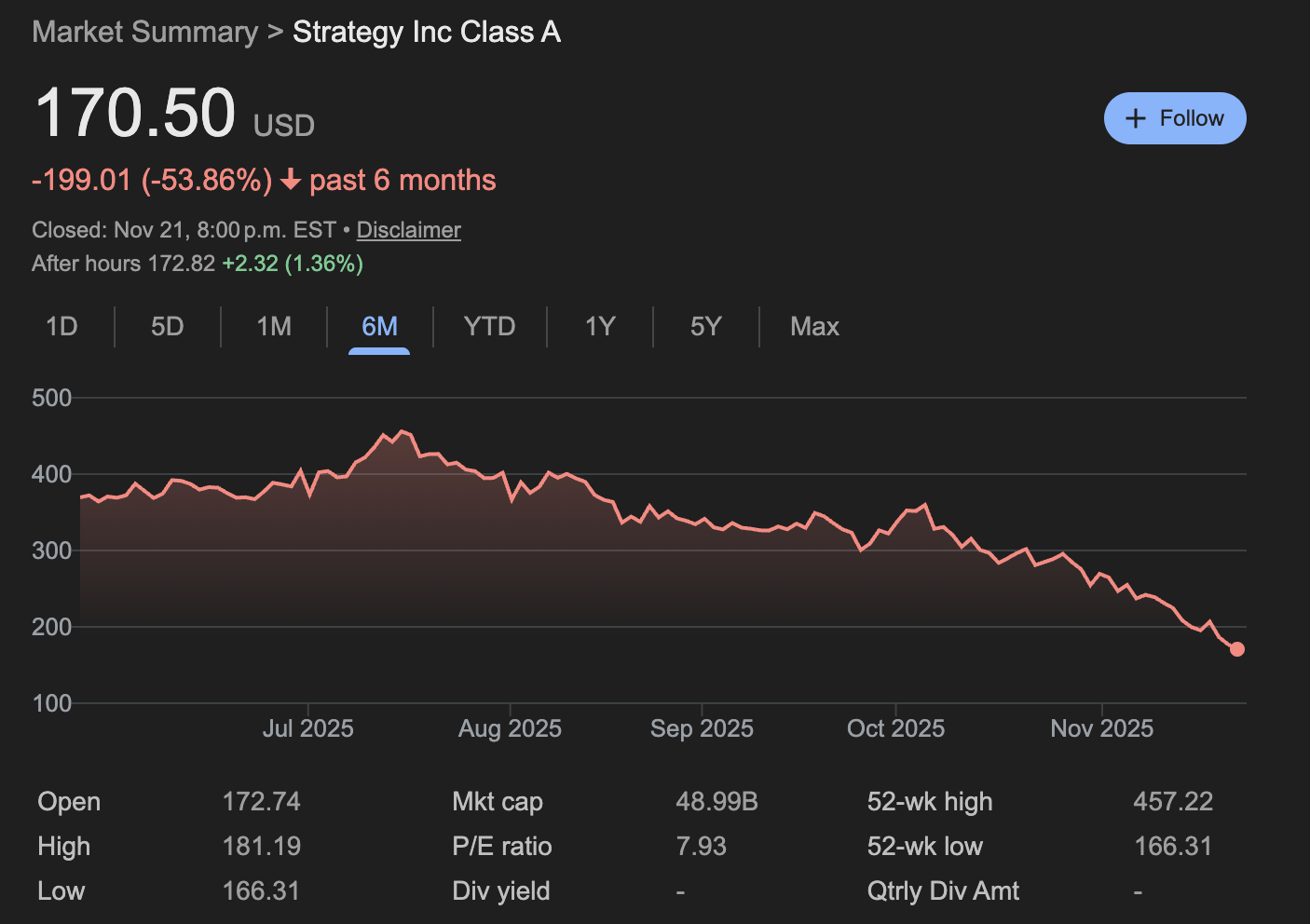1310x924 pixels.
Task: Click the 200 y-axis label
Action: 52,628
